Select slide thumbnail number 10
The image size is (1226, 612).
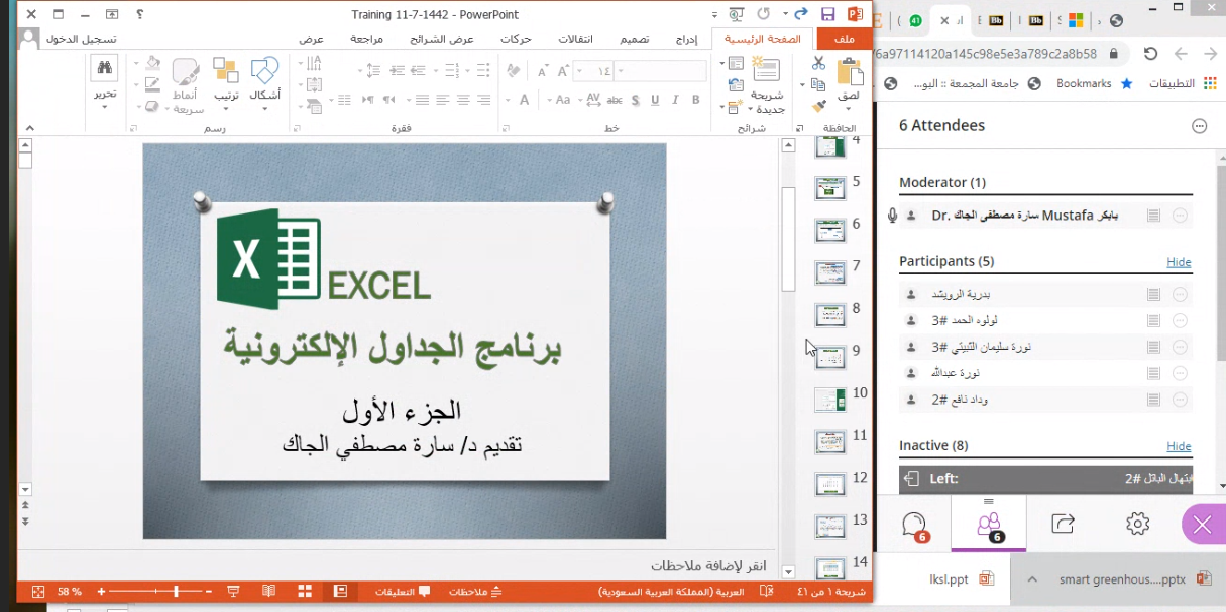830,400
